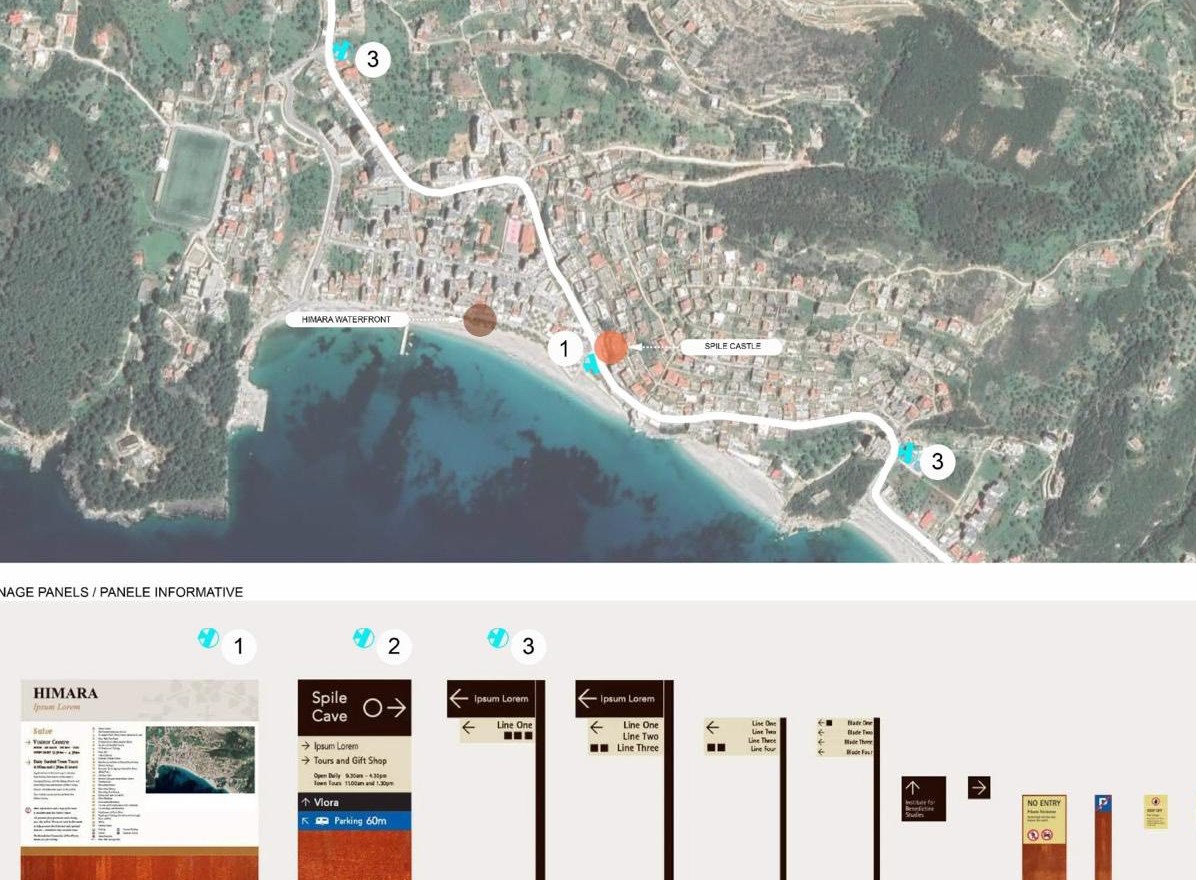Click the HIMARA WATERFRONT label
1196x880 pixels.
click(348, 320)
